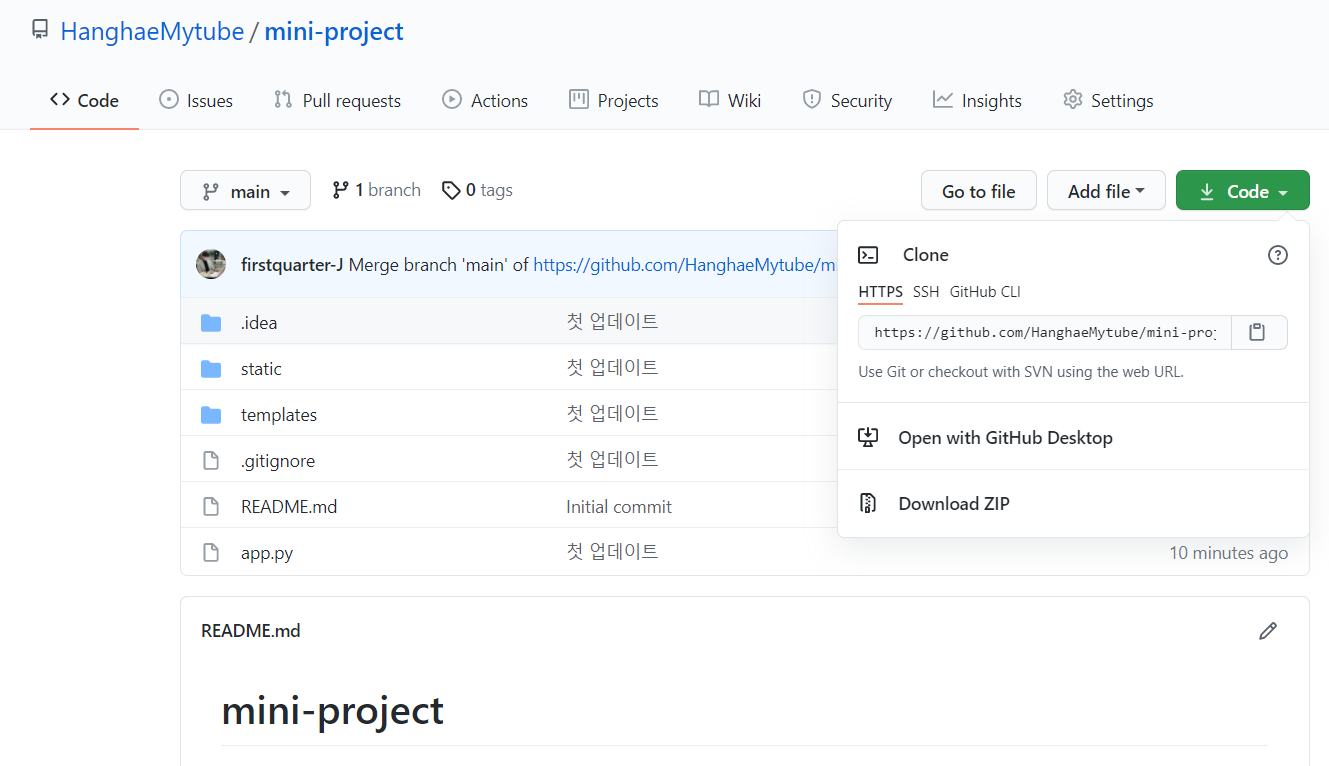Open the .idea folder
The image size is (1329, 766).
259,322
